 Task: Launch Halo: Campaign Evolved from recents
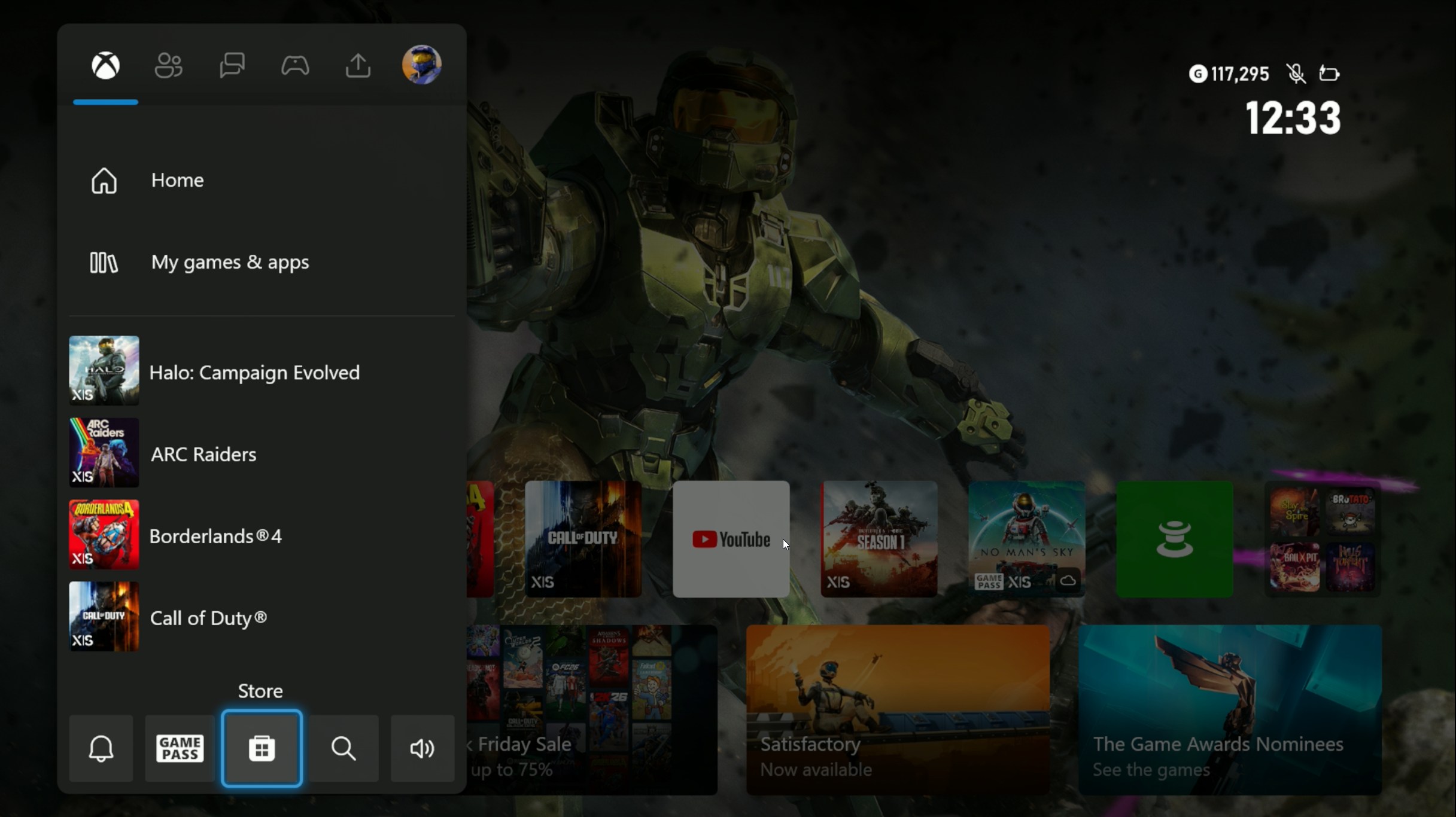254,372
